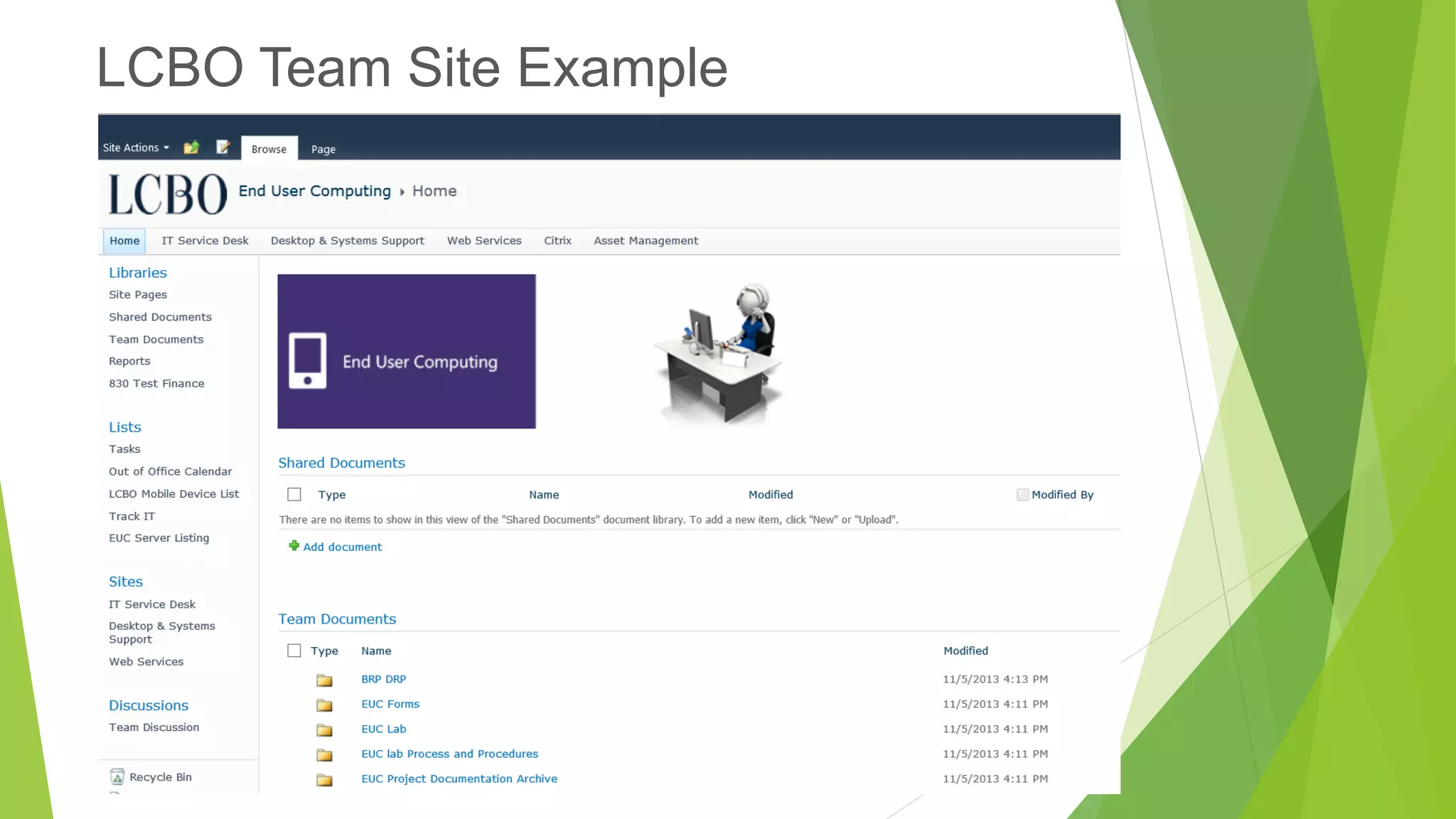The width and height of the screenshot is (1456, 819).
Task: Open Team Documents in sidebar
Action: click(156, 340)
